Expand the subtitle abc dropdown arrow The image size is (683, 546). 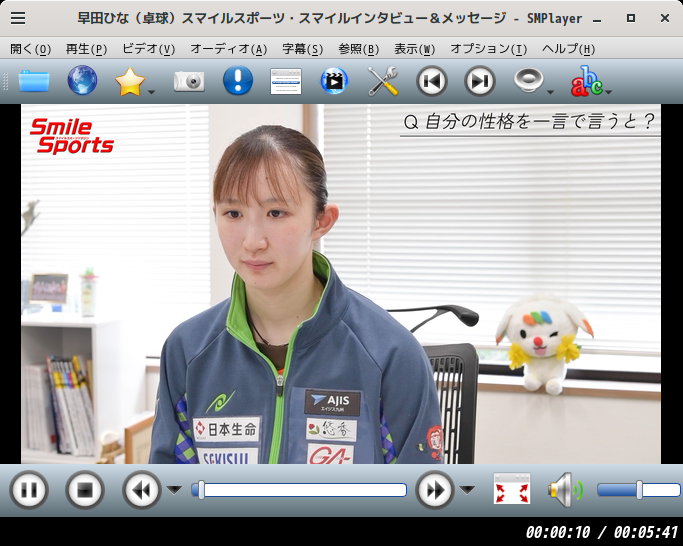[x=609, y=92]
